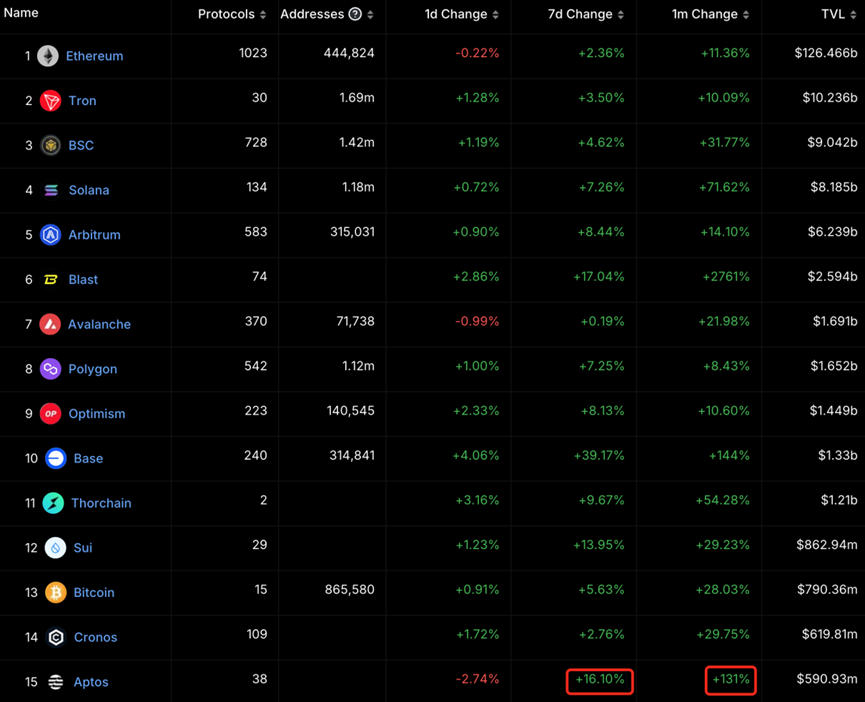The width and height of the screenshot is (865, 702).
Task: Open the Cronos chain link
Action: tap(95, 637)
